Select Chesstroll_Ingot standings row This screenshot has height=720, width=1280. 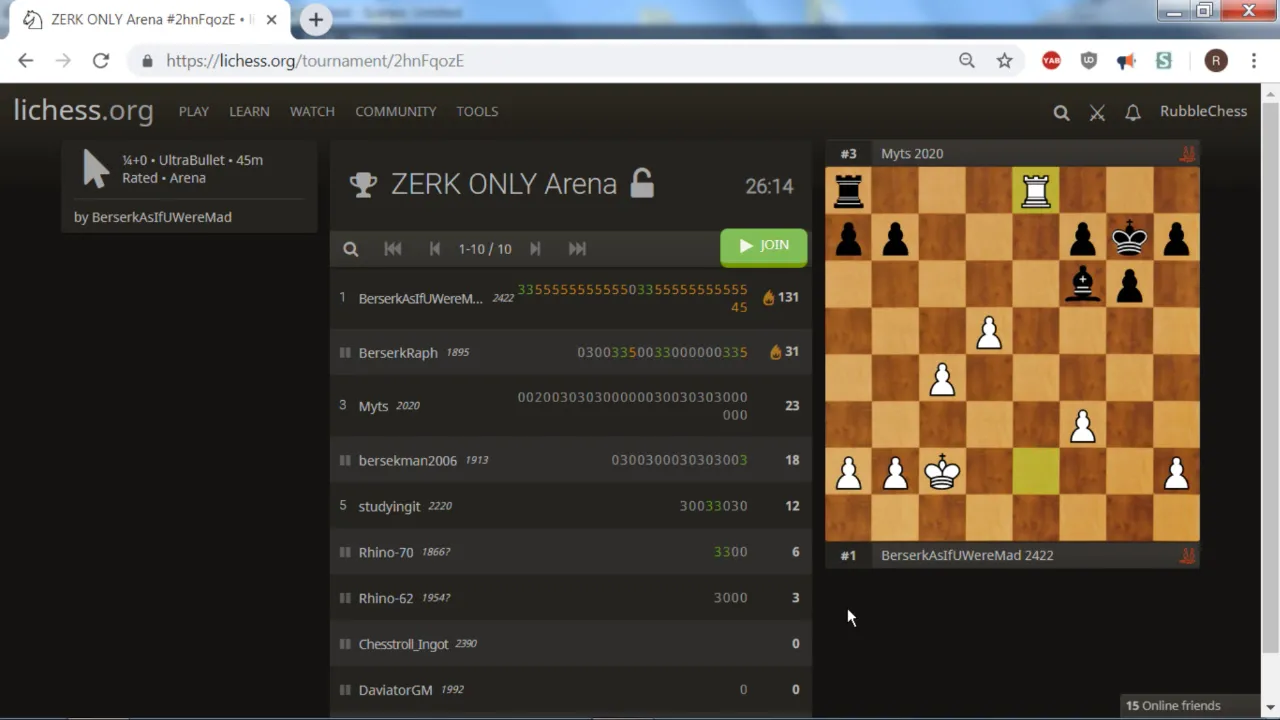coord(571,644)
